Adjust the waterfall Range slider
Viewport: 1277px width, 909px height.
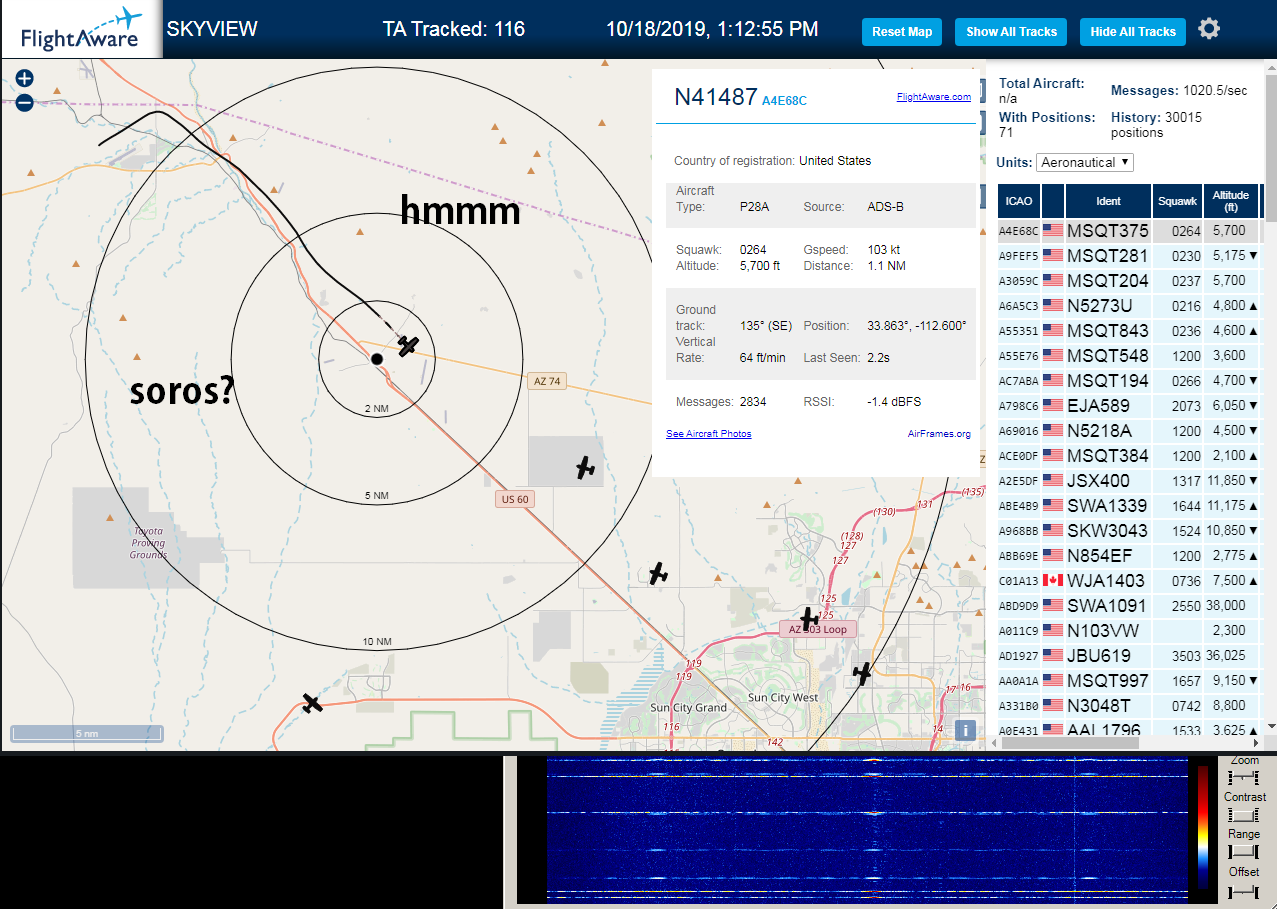click(x=1244, y=852)
